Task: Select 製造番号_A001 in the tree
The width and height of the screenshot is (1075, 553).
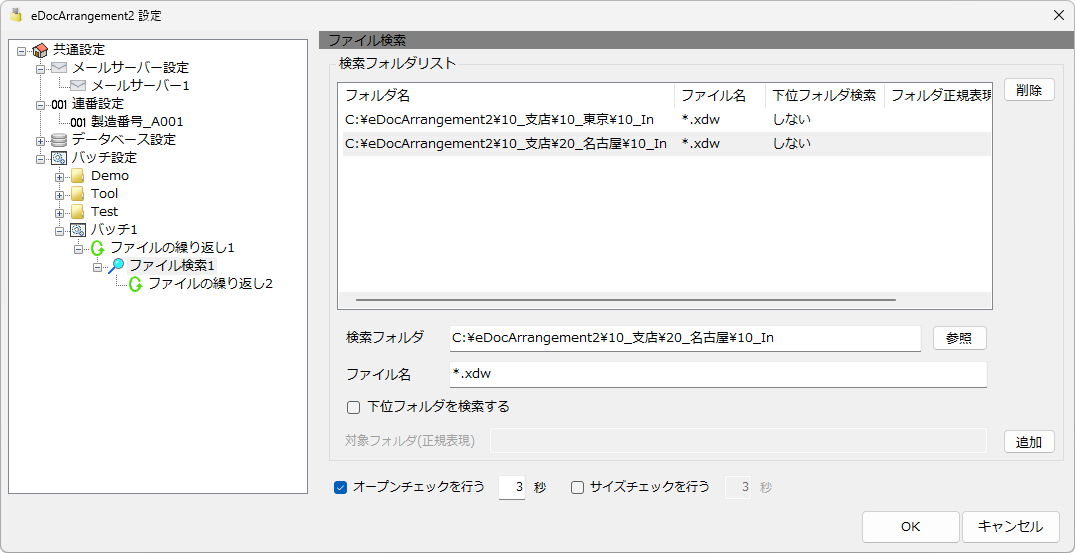Action: (x=137, y=122)
